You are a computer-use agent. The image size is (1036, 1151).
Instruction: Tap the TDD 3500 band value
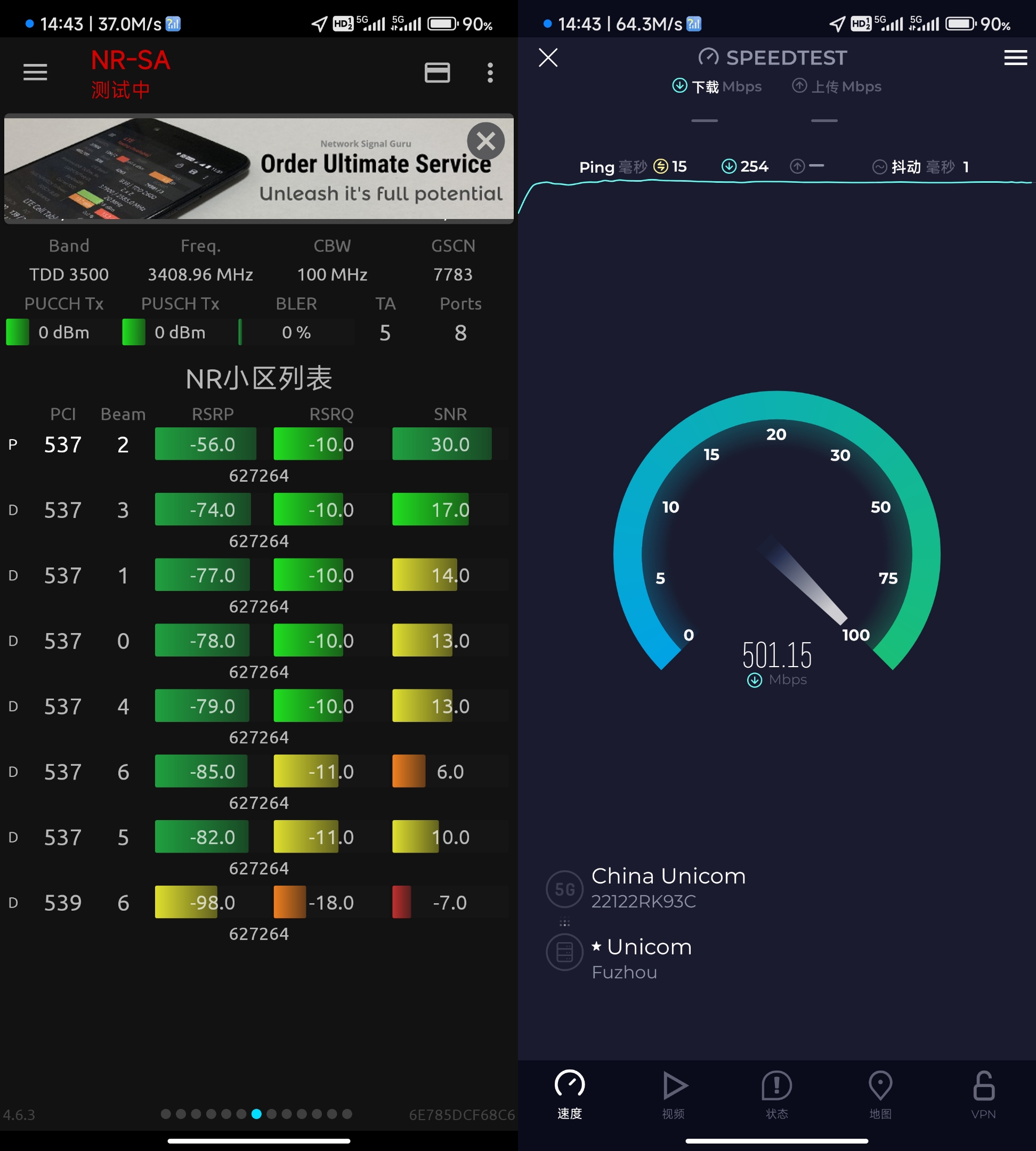(69, 274)
